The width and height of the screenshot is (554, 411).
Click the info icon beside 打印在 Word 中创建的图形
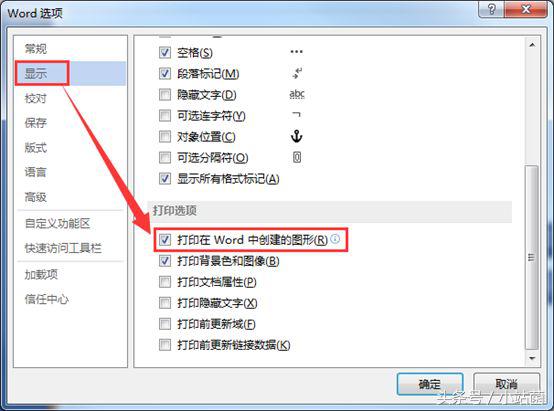(335, 239)
